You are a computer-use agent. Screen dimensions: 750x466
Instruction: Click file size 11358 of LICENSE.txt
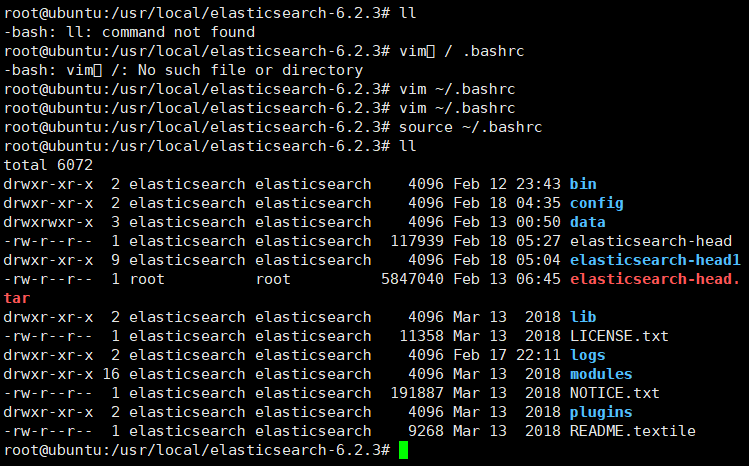coord(421,336)
